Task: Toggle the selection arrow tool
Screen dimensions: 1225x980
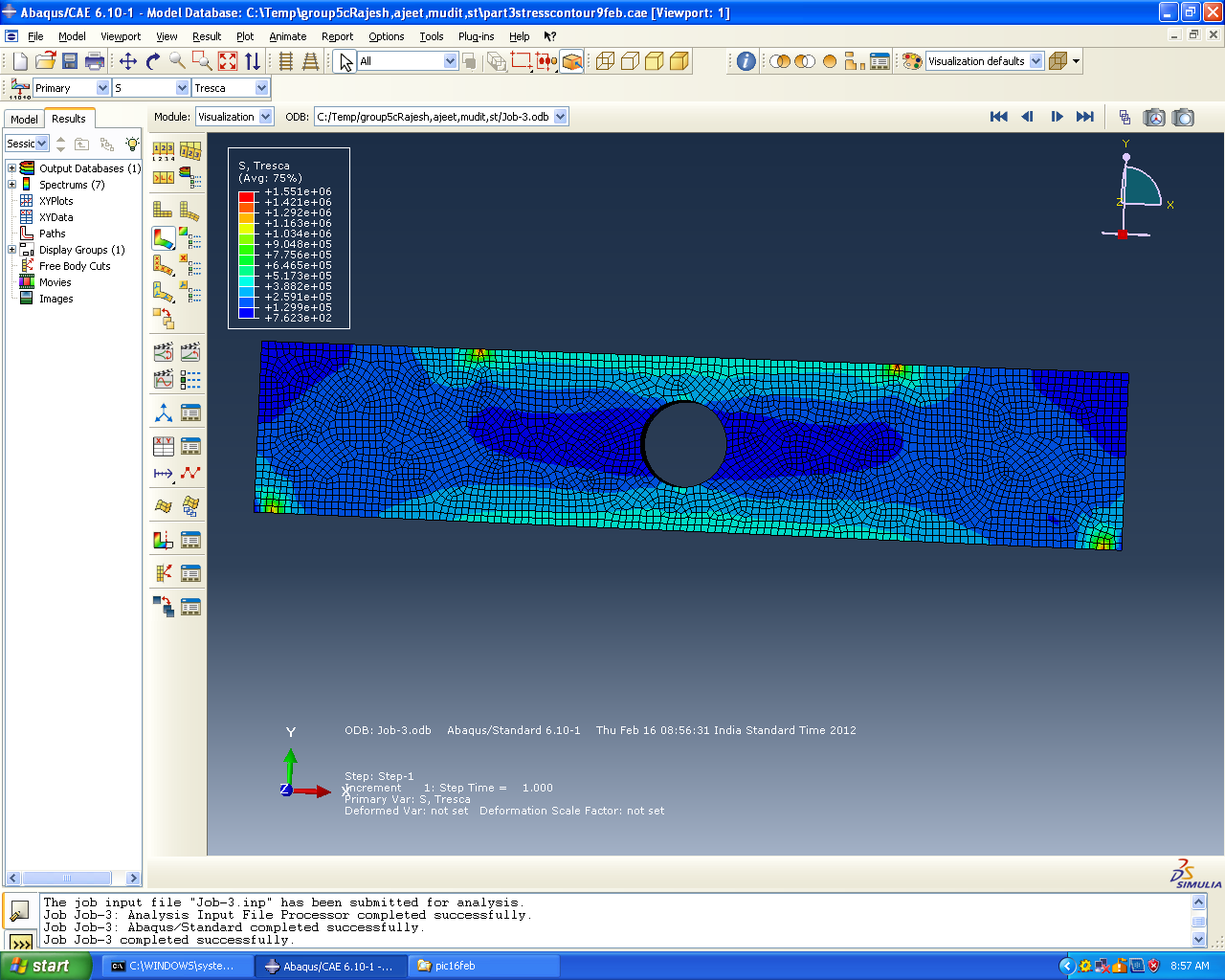Action: pos(345,61)
